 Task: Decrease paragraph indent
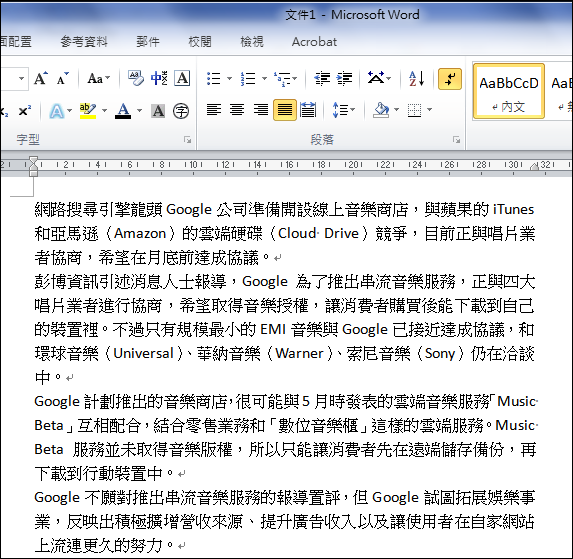coord(322,79)
